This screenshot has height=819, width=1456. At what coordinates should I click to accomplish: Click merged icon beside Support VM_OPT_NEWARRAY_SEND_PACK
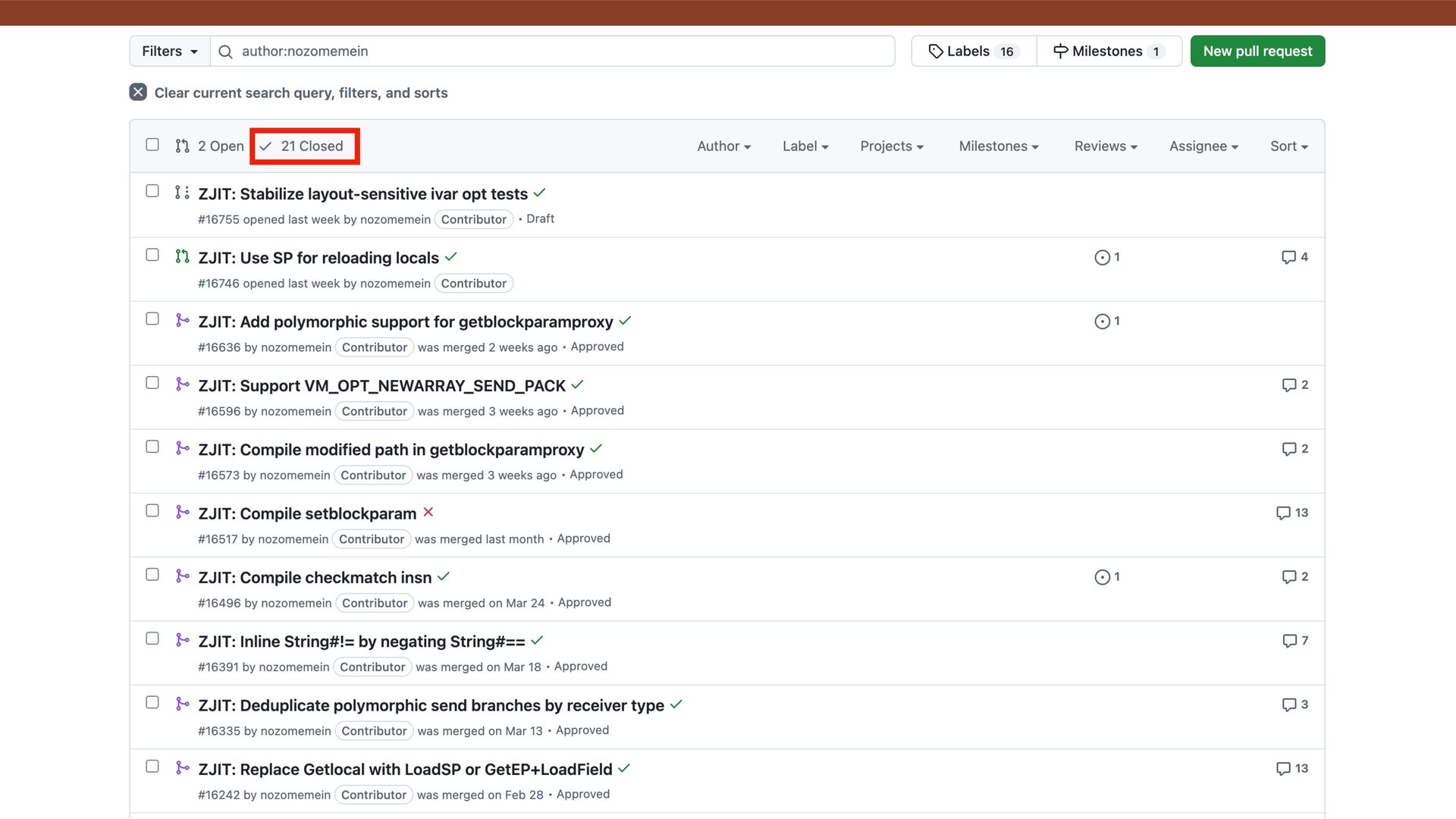coord(182,384)
